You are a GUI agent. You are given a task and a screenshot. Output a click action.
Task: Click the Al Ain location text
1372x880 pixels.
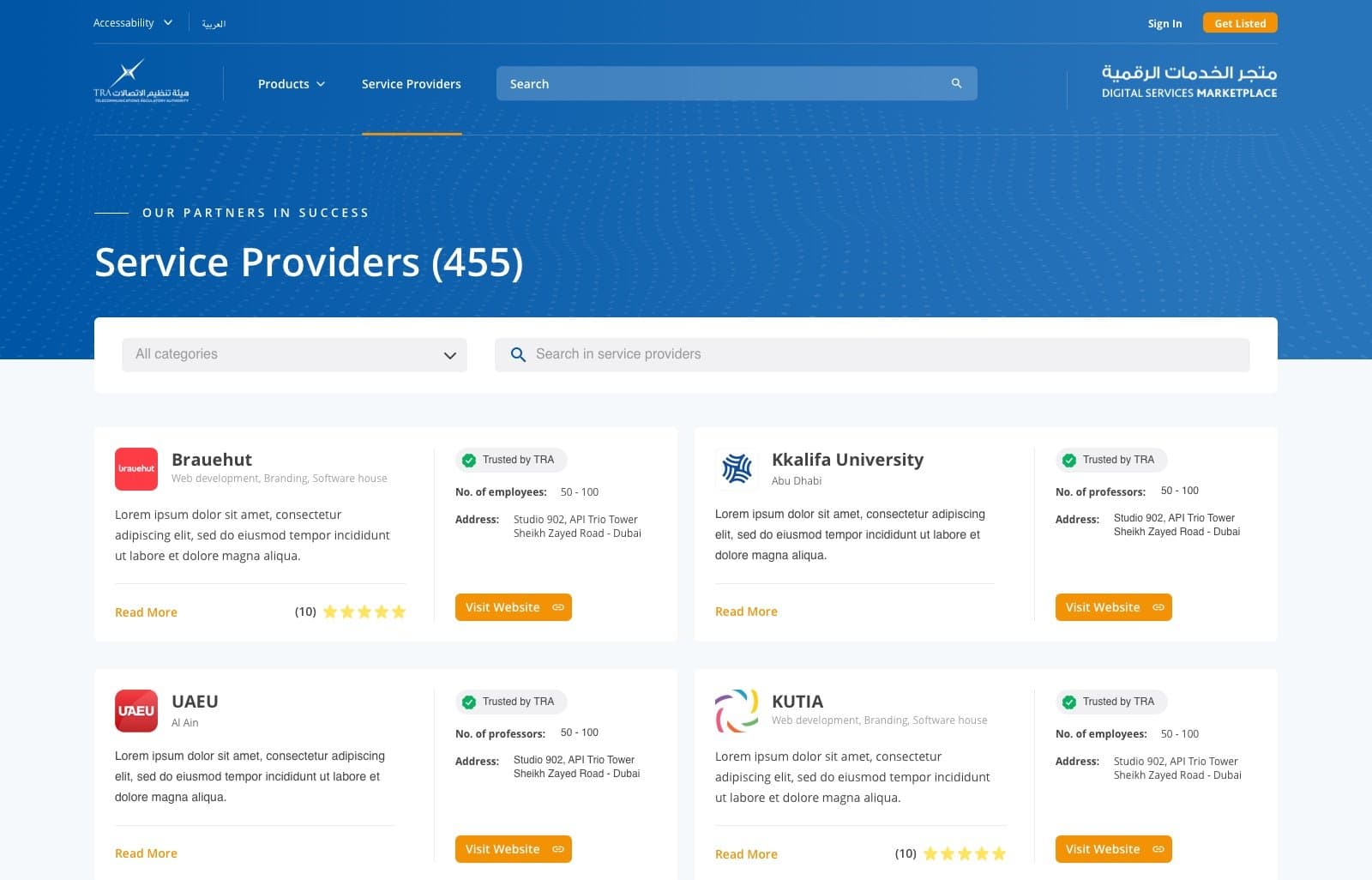pos(184,723)
